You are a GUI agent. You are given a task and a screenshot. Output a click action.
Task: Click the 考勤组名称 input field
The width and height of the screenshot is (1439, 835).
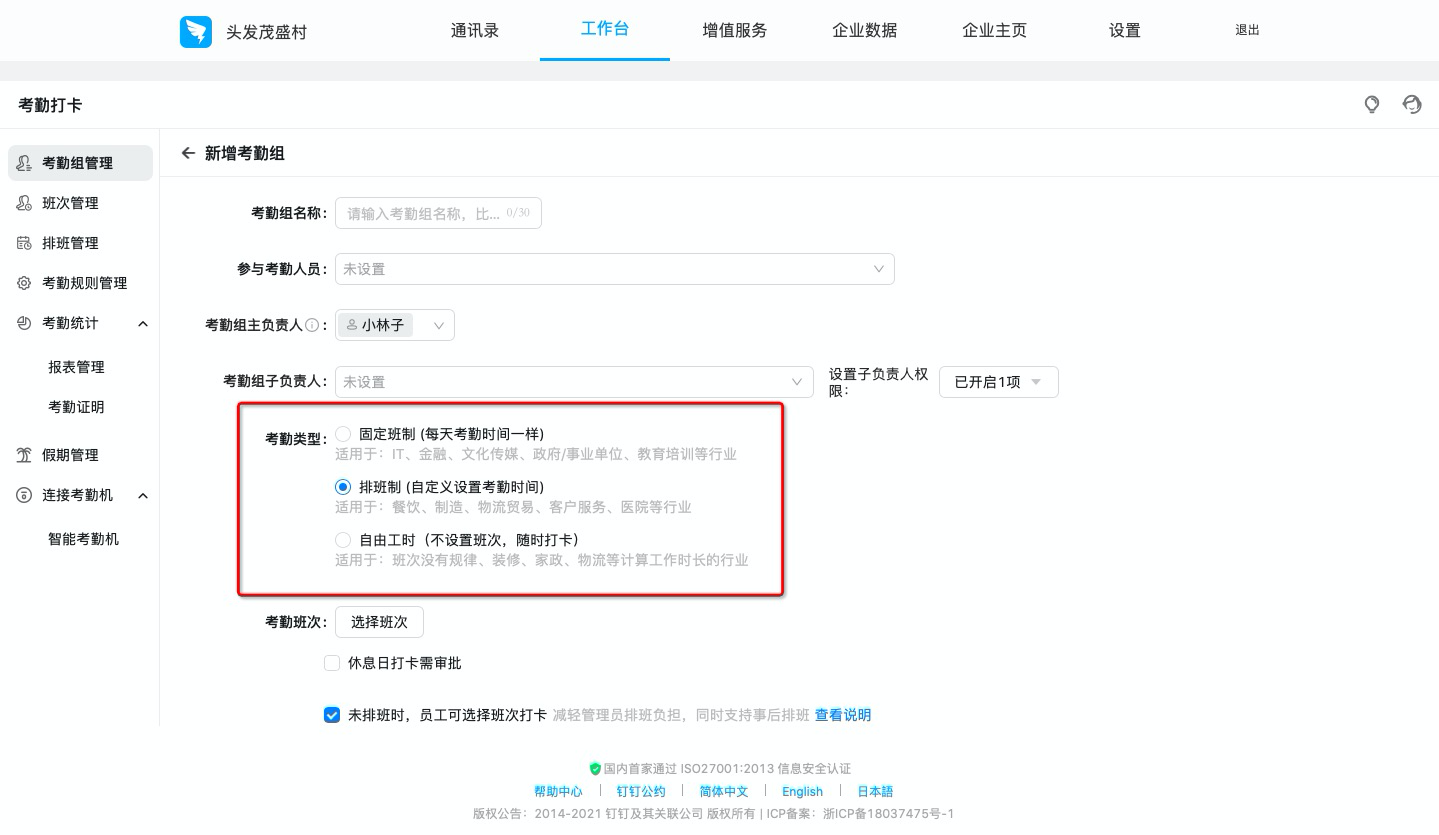click(x=438, y=213)
